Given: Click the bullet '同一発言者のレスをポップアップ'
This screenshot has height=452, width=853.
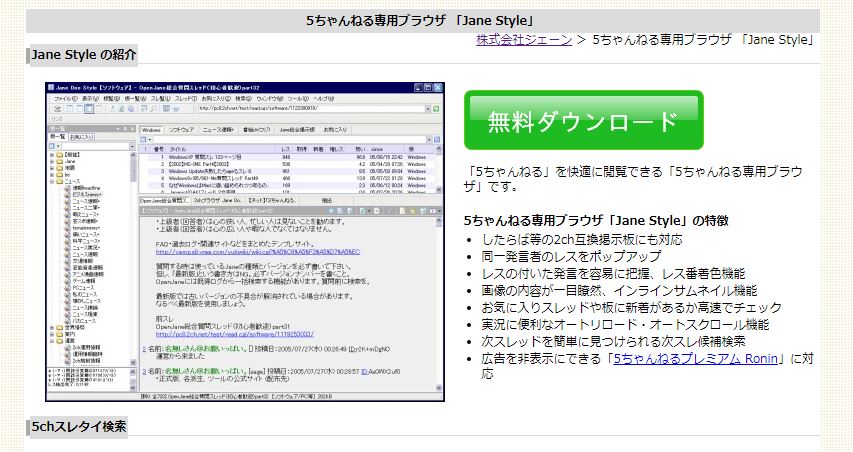Looking at the screenshot, I should pyautogui.click(x=571, y=256).
